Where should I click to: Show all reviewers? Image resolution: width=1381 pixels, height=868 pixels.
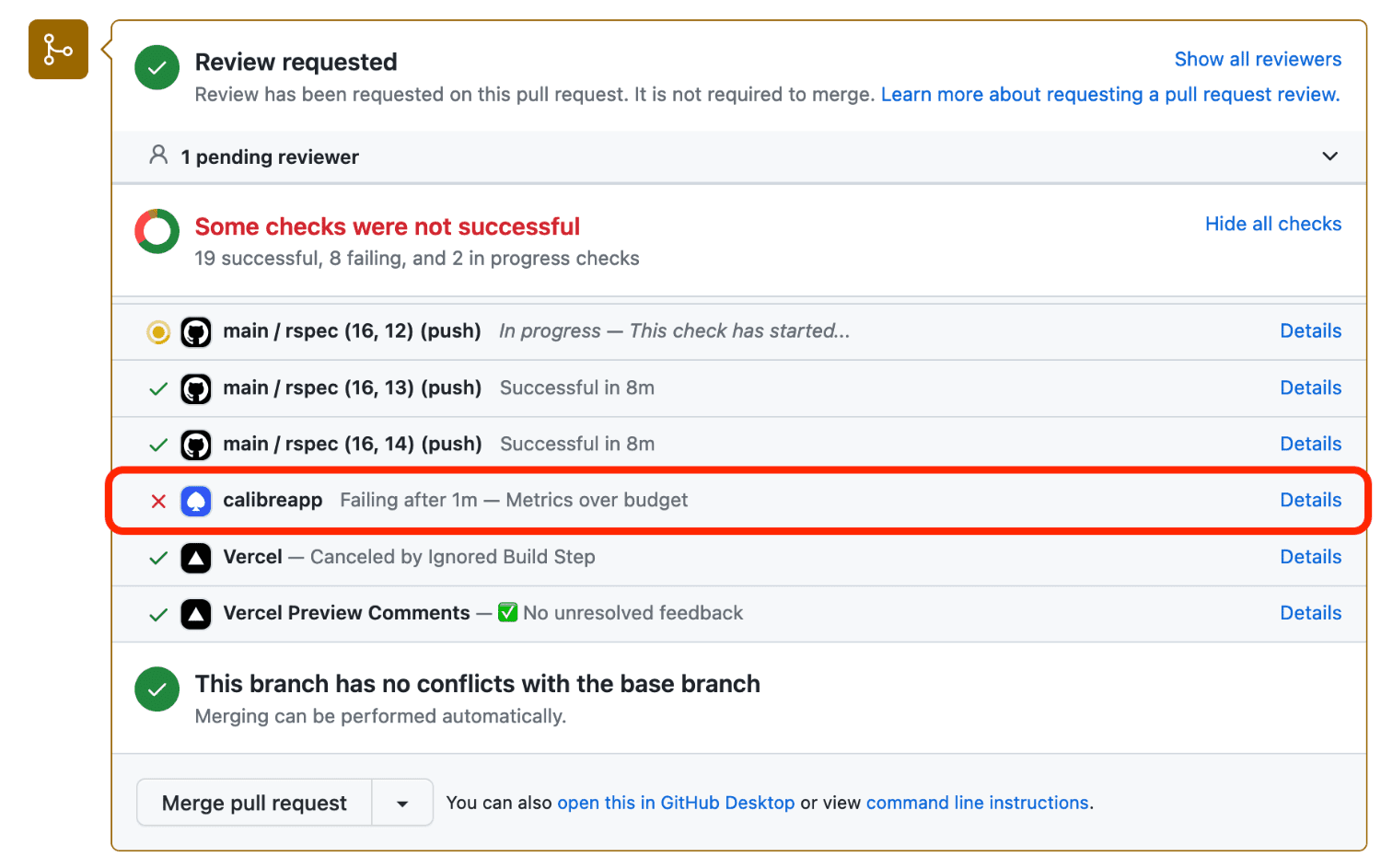[x=1258, y=59]
